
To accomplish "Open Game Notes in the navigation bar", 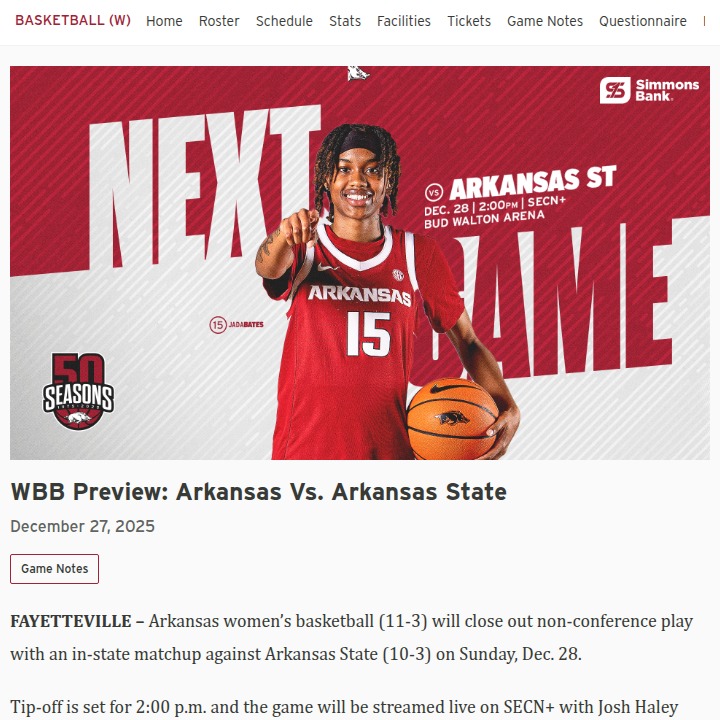I will click(x=545, y=21).
